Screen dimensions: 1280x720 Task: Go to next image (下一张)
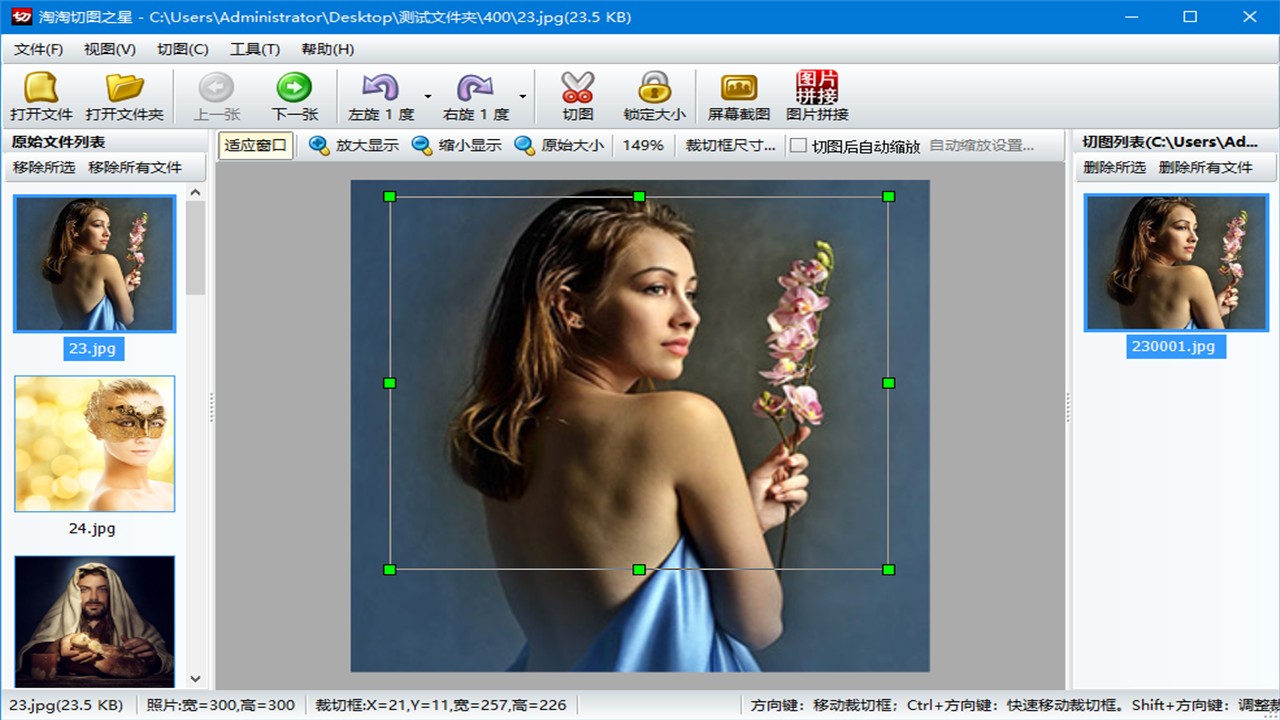point(294,89)
